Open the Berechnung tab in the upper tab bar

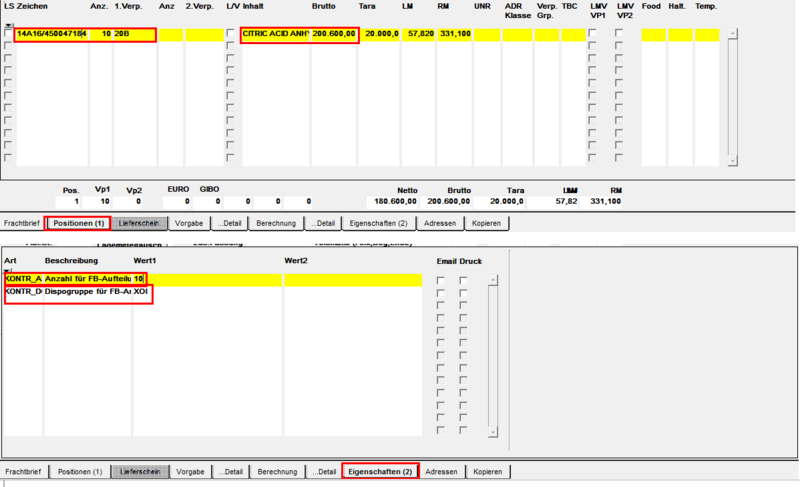coord(276,223)
